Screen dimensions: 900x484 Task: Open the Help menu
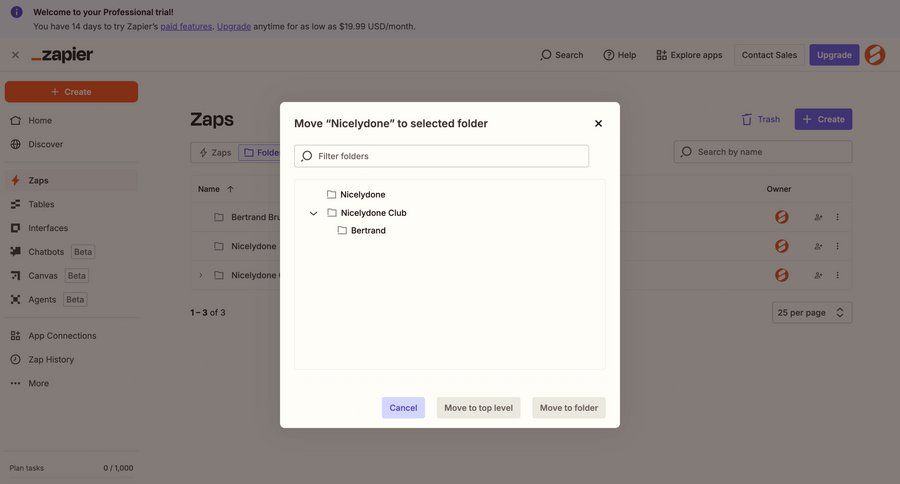pyautogui.click(x=619, y=55)
